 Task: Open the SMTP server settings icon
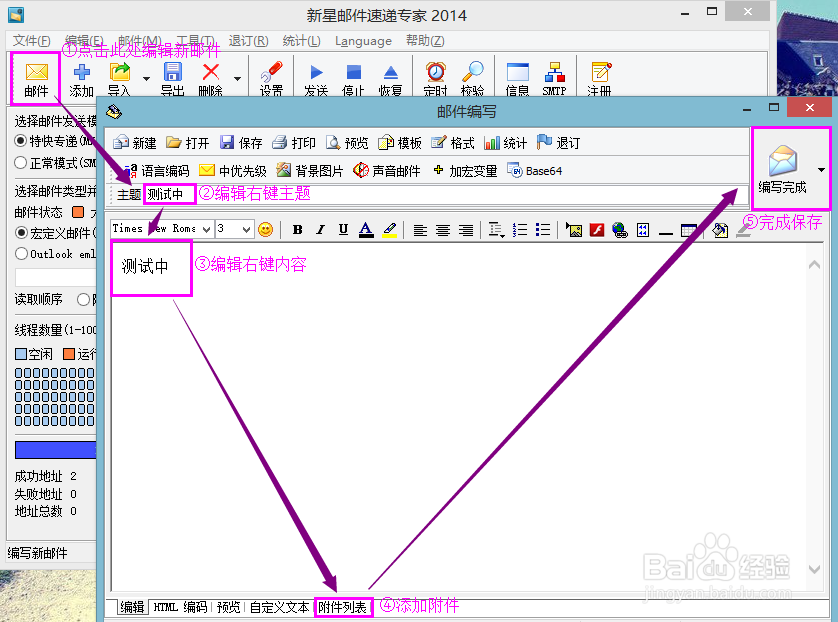(554, 79)
